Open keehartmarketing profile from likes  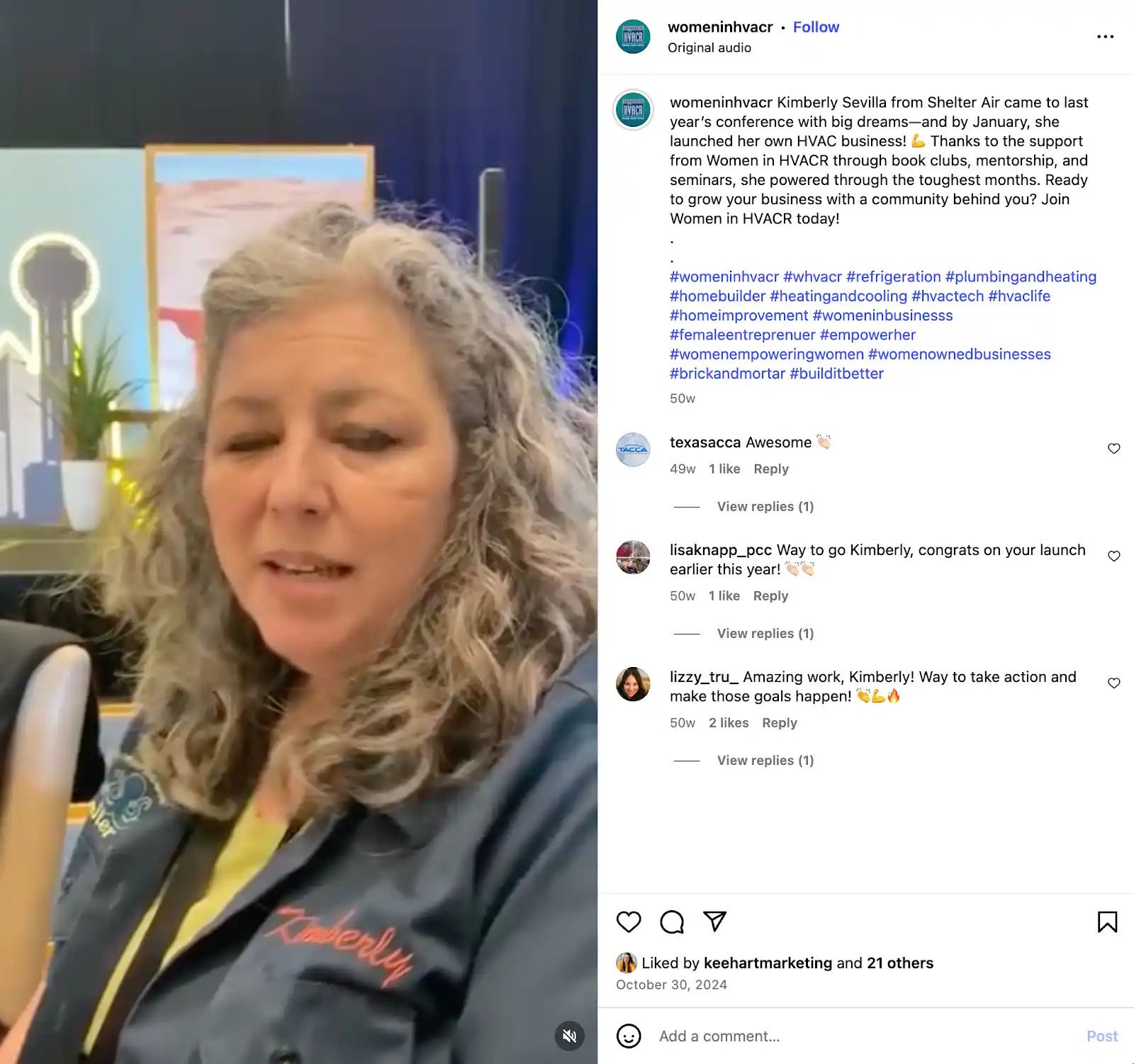tap(768, 963)
